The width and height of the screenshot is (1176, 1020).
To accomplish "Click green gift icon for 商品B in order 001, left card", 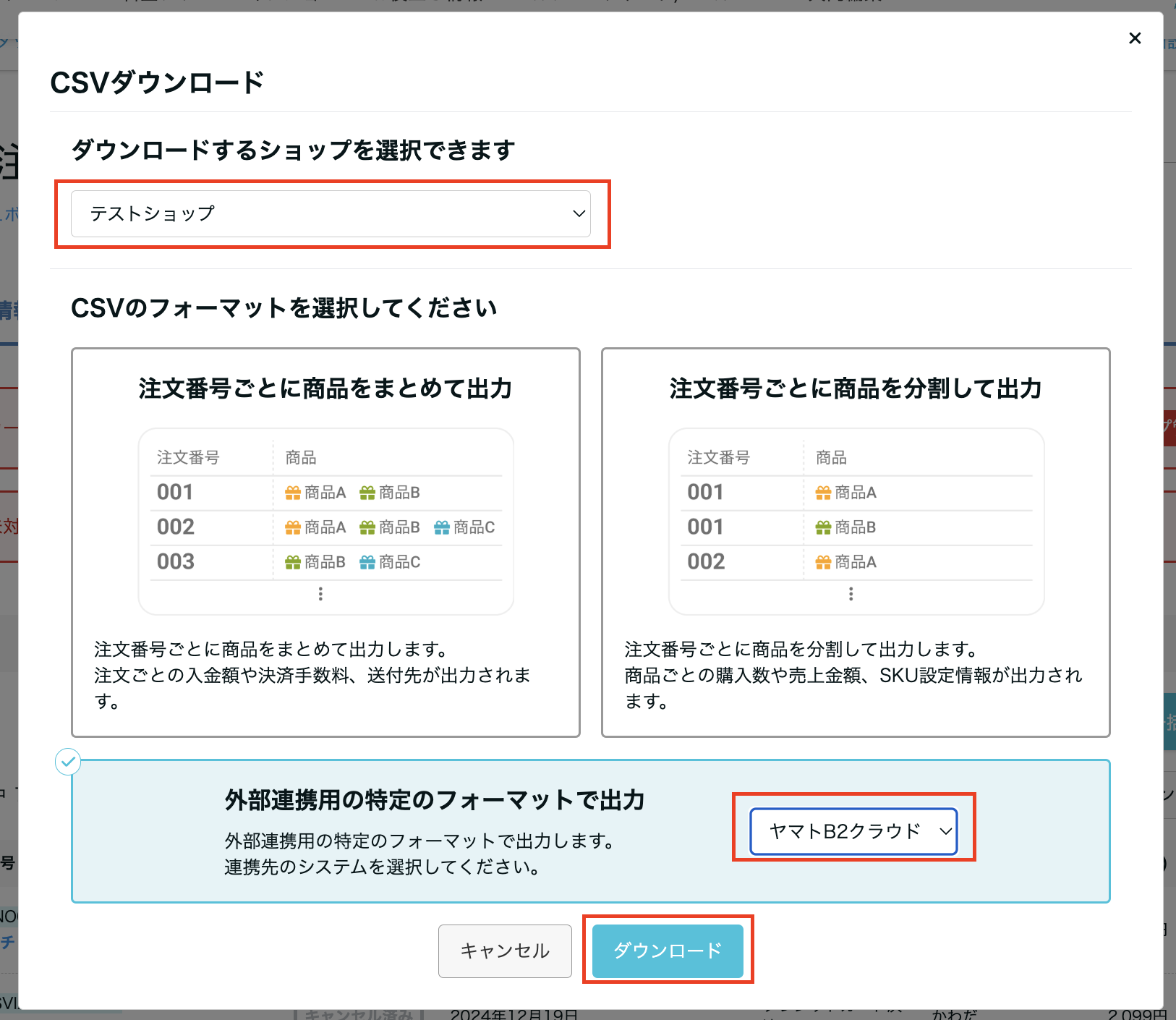I will [x=367, y=493].
